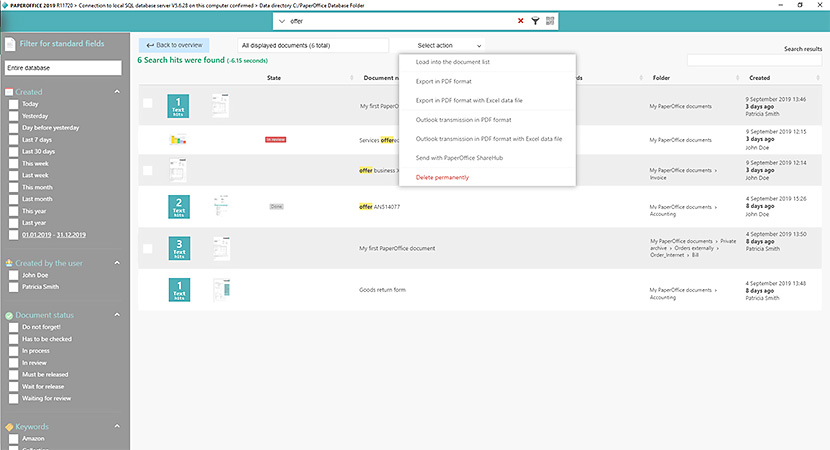Collapse the Created filter section

(117, 92)
